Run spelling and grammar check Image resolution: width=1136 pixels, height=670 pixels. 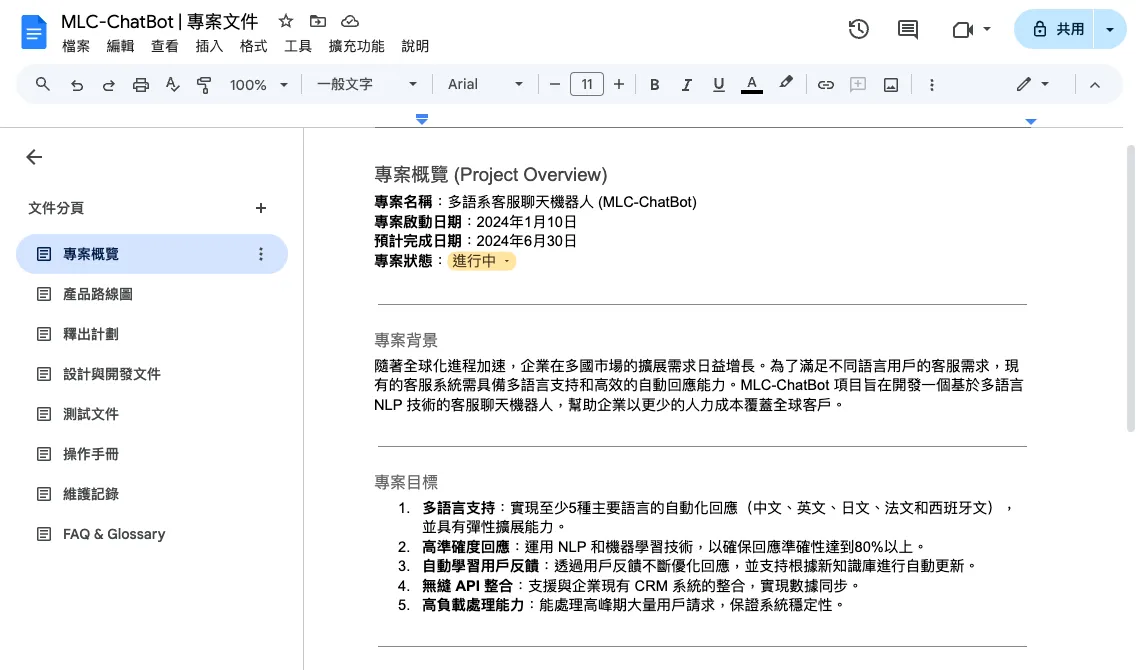pos(172,85)
